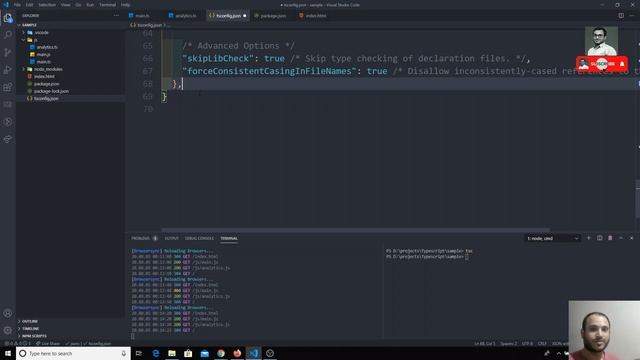This screenshot has width=640, height=360.
Task: Click the Windows Start button
Action: click(x=8, y=353)
